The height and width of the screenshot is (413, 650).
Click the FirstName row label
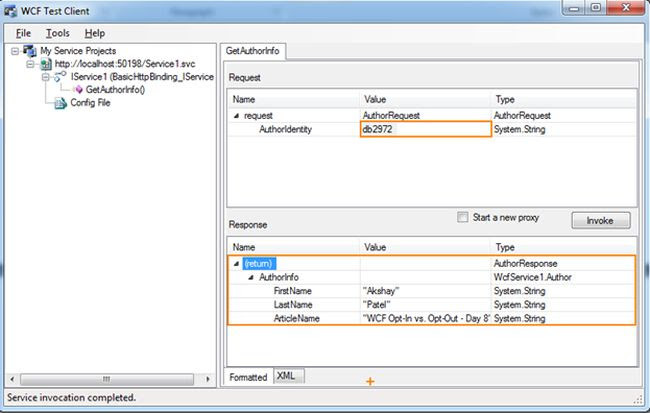[x=292, y=291]
